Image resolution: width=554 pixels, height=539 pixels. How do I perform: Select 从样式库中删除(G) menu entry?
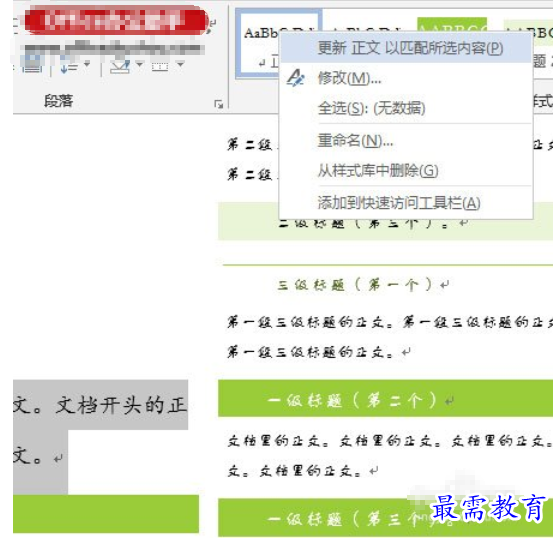point(406,171)
